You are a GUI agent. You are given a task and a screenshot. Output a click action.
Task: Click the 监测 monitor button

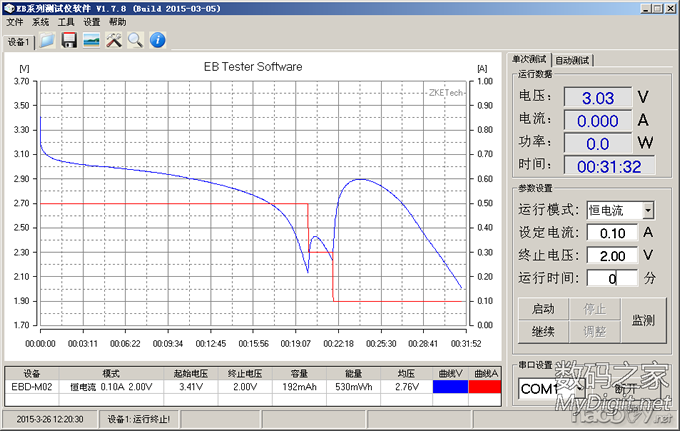tap(642, 319)
